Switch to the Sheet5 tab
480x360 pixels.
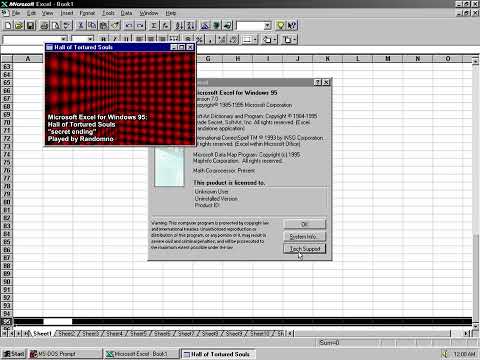click(x=138, y=333)
